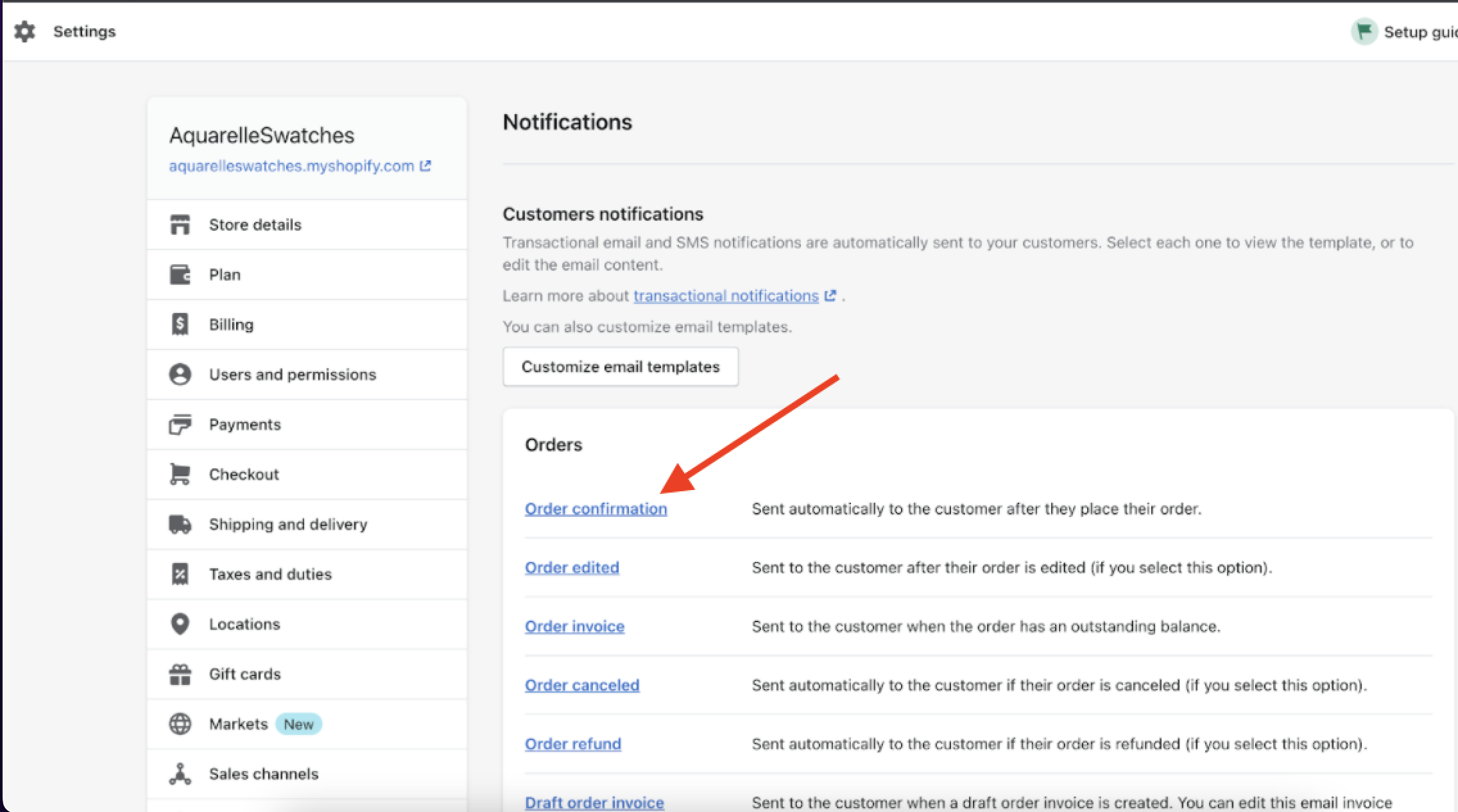
Task: Open the Sales channels menu item
Action: point(263,774)
